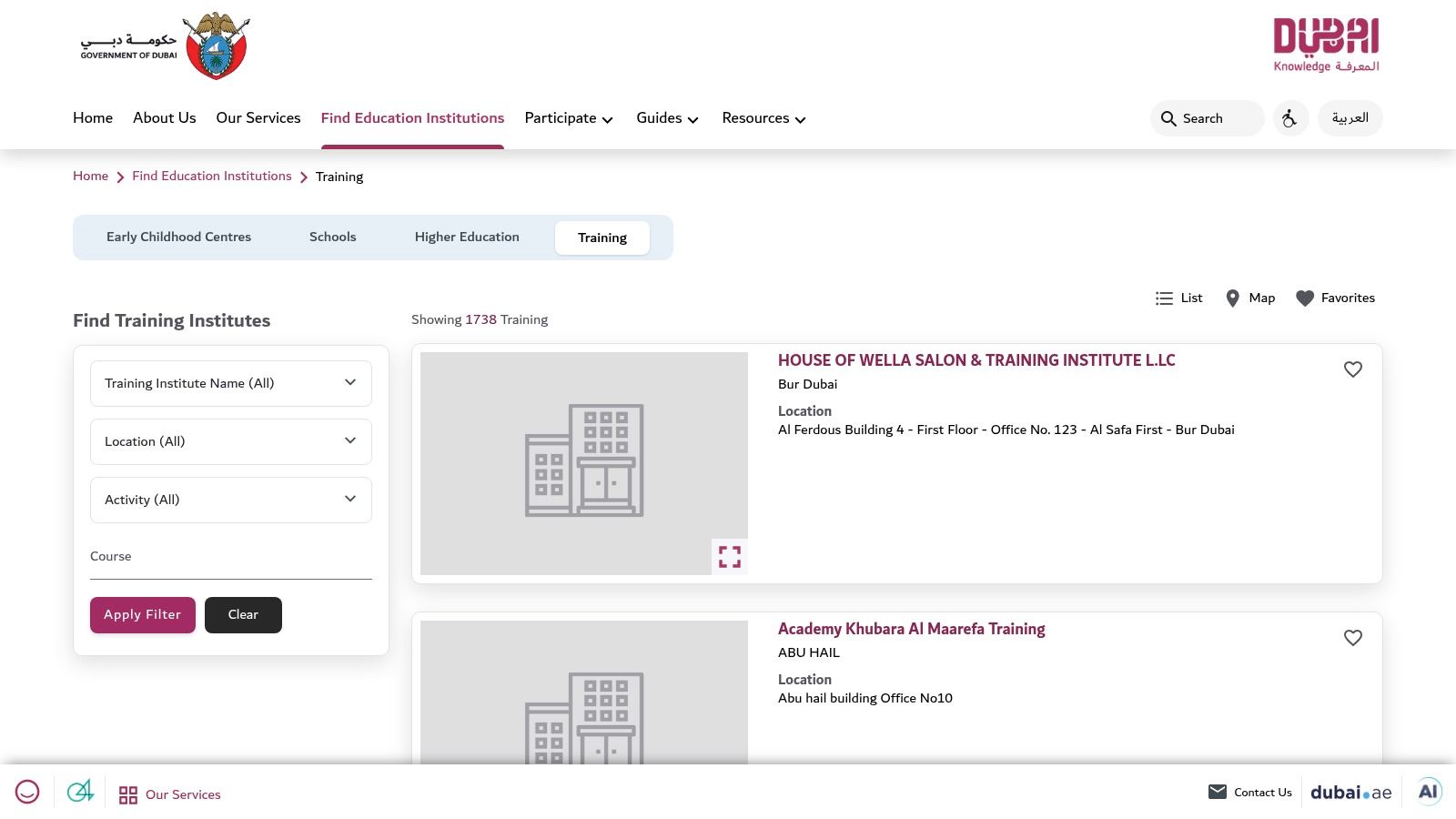Open Our Services grid icon in footer
Viewport: 1456px width, 819px height.
click(x=128, y=794)
